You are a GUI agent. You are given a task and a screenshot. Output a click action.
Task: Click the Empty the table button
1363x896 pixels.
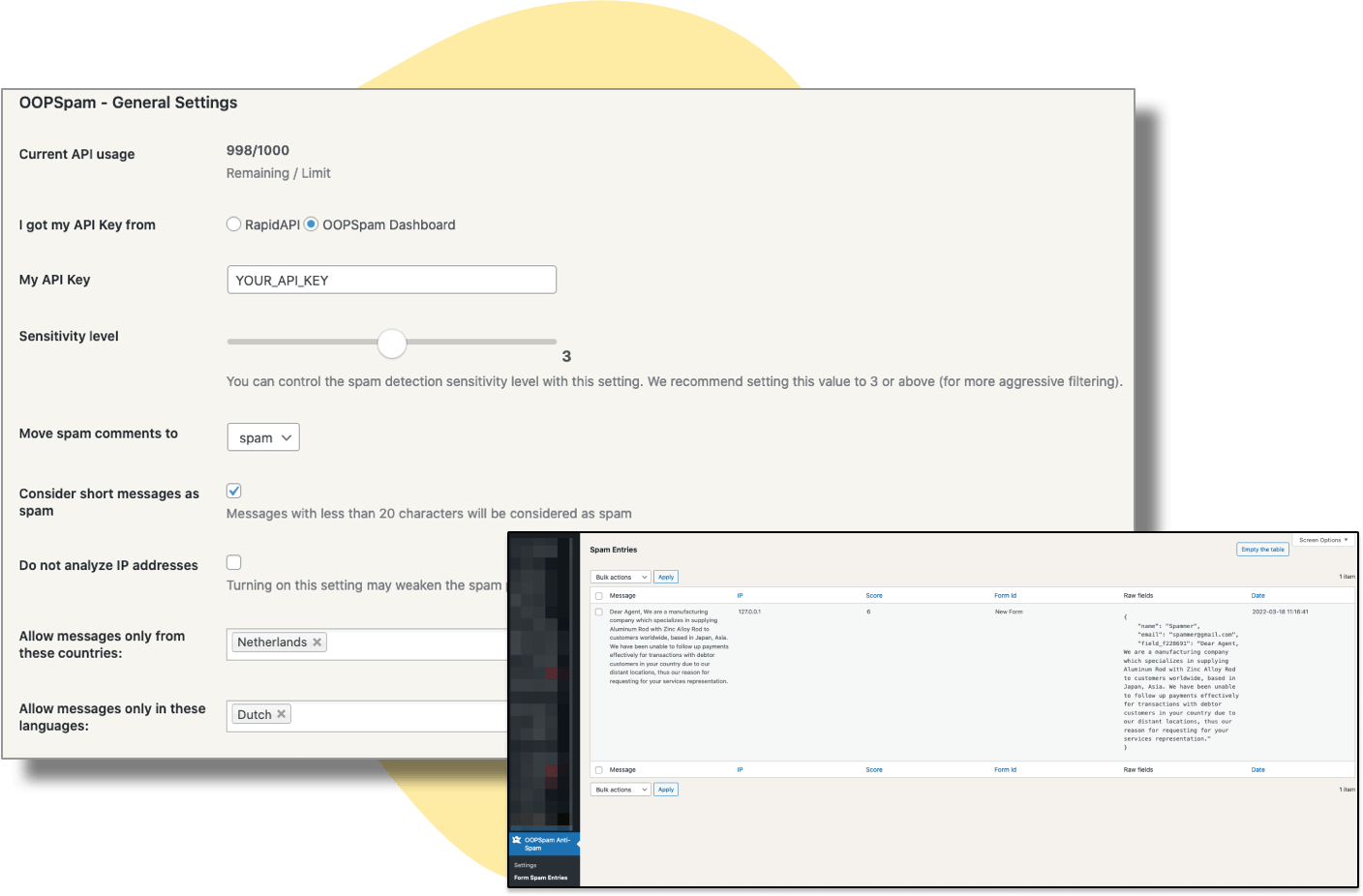tap(1263, 550)
